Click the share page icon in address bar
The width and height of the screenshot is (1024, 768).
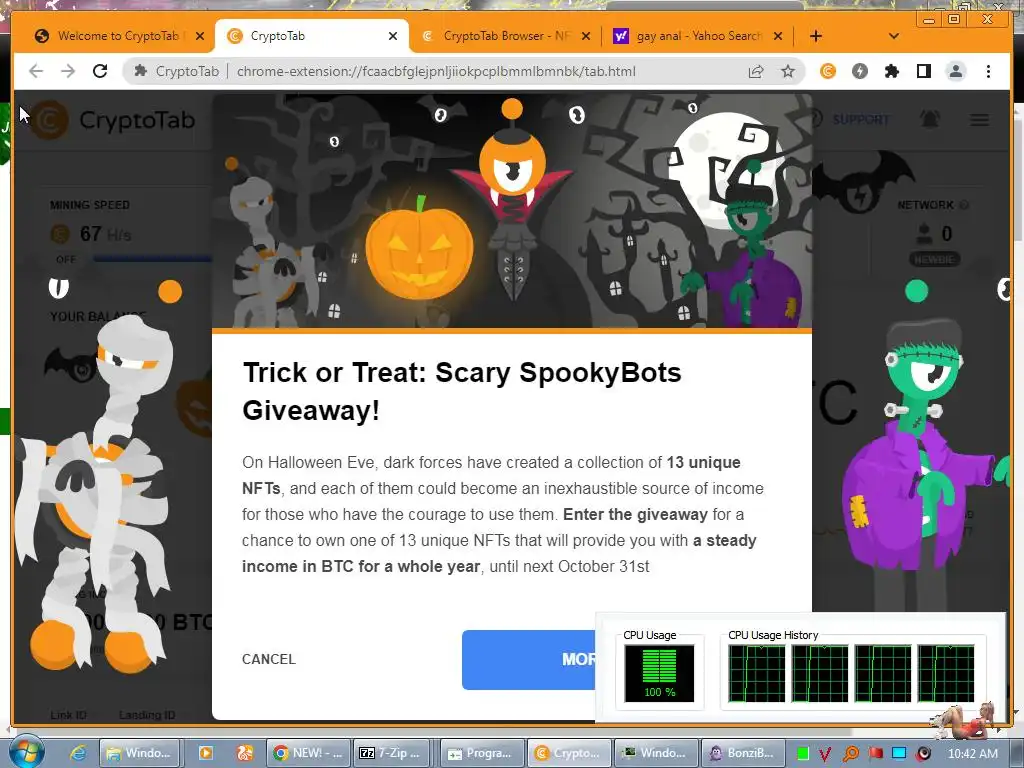click(756, 71)
